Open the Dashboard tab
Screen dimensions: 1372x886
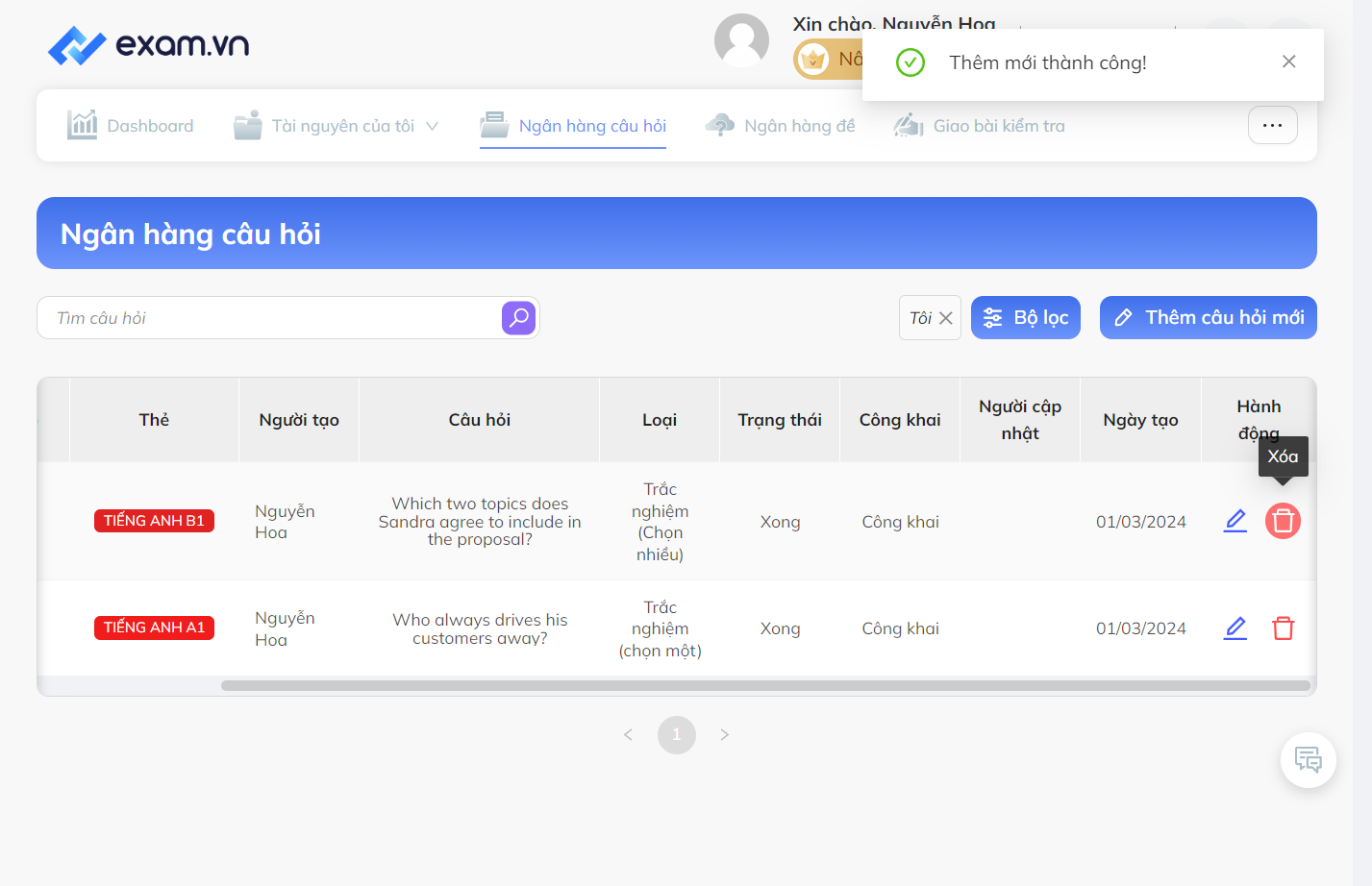tap(130, 126)
